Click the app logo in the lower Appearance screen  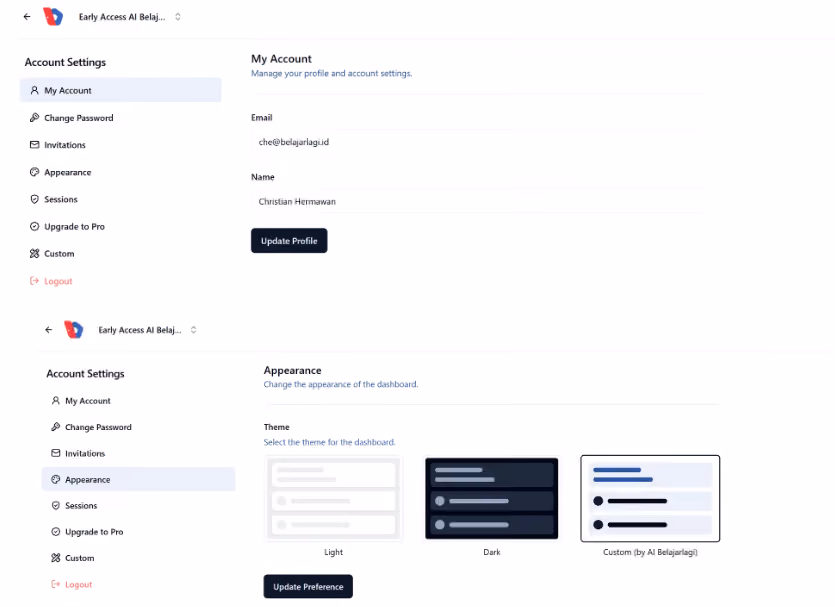click(x=73, y=330)
